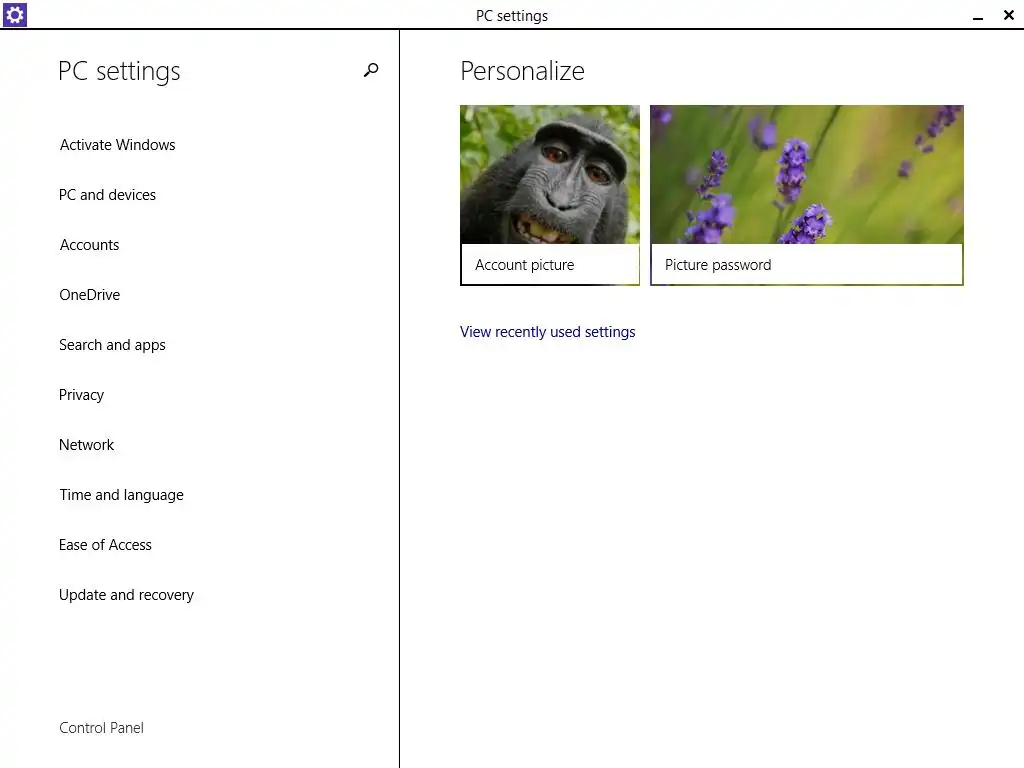Click the monkey account picture thumbnail

coord(550,174)
